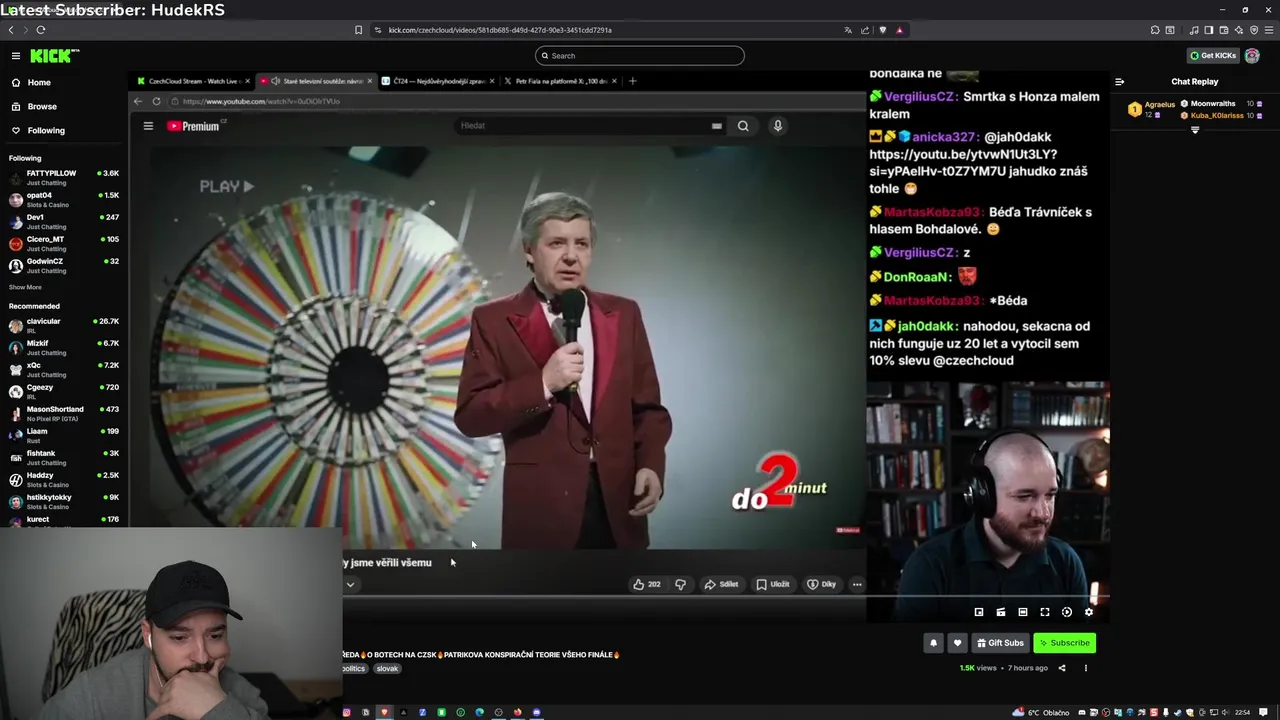Open 6°C Oblačno weather widget in taskbar

coord(1042,712)
